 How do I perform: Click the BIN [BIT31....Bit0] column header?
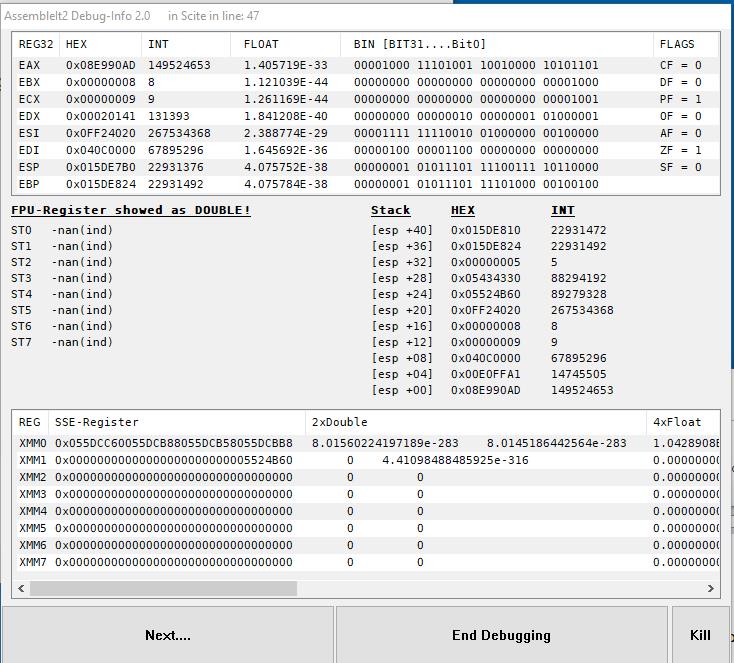[x=498, y=44]
